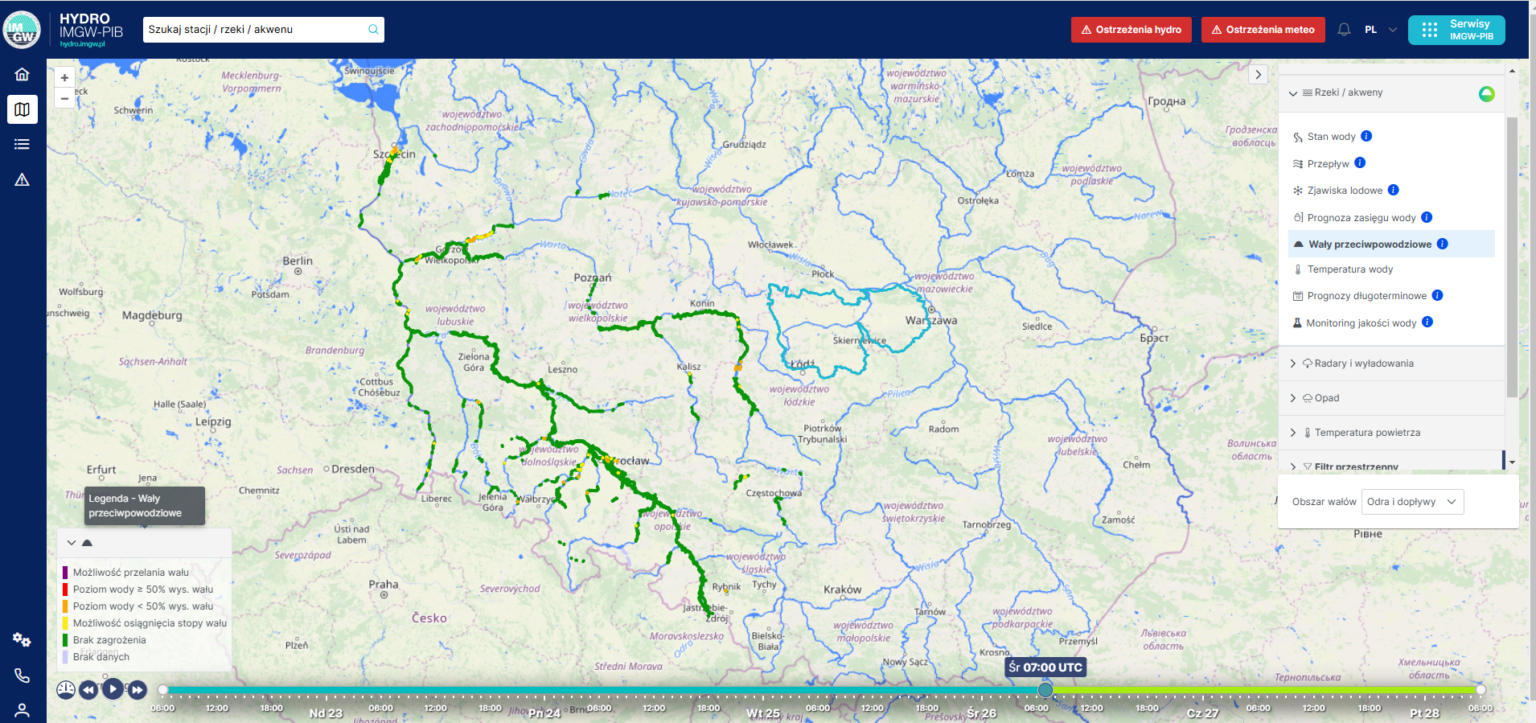The width and height of the screenshot is (1536, 723).
Task: Enable the Temperatura wody layer
Action: point(1349,269)
